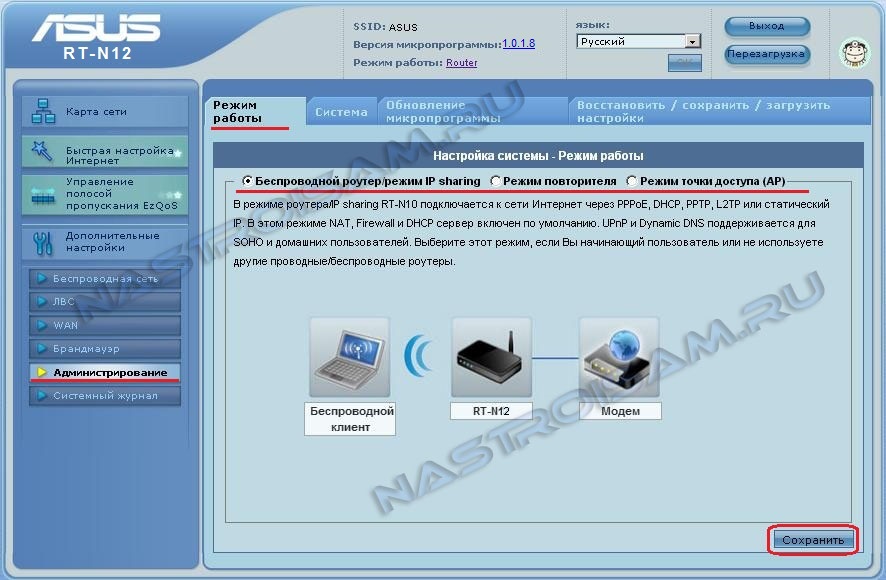Click the wrench Advanced Settings icon

tap(43, 241)
